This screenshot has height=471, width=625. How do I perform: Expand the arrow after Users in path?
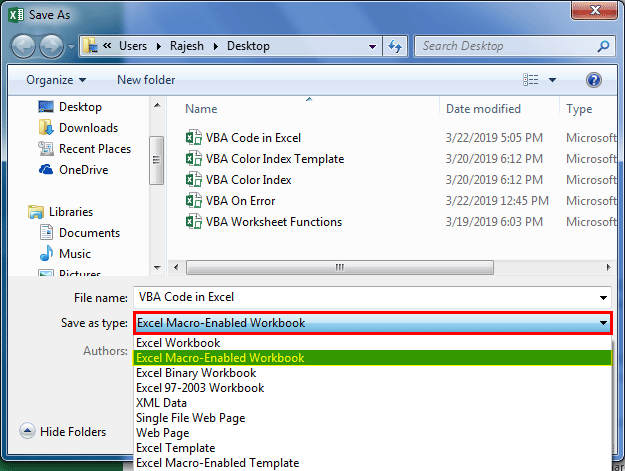point(159,47)
